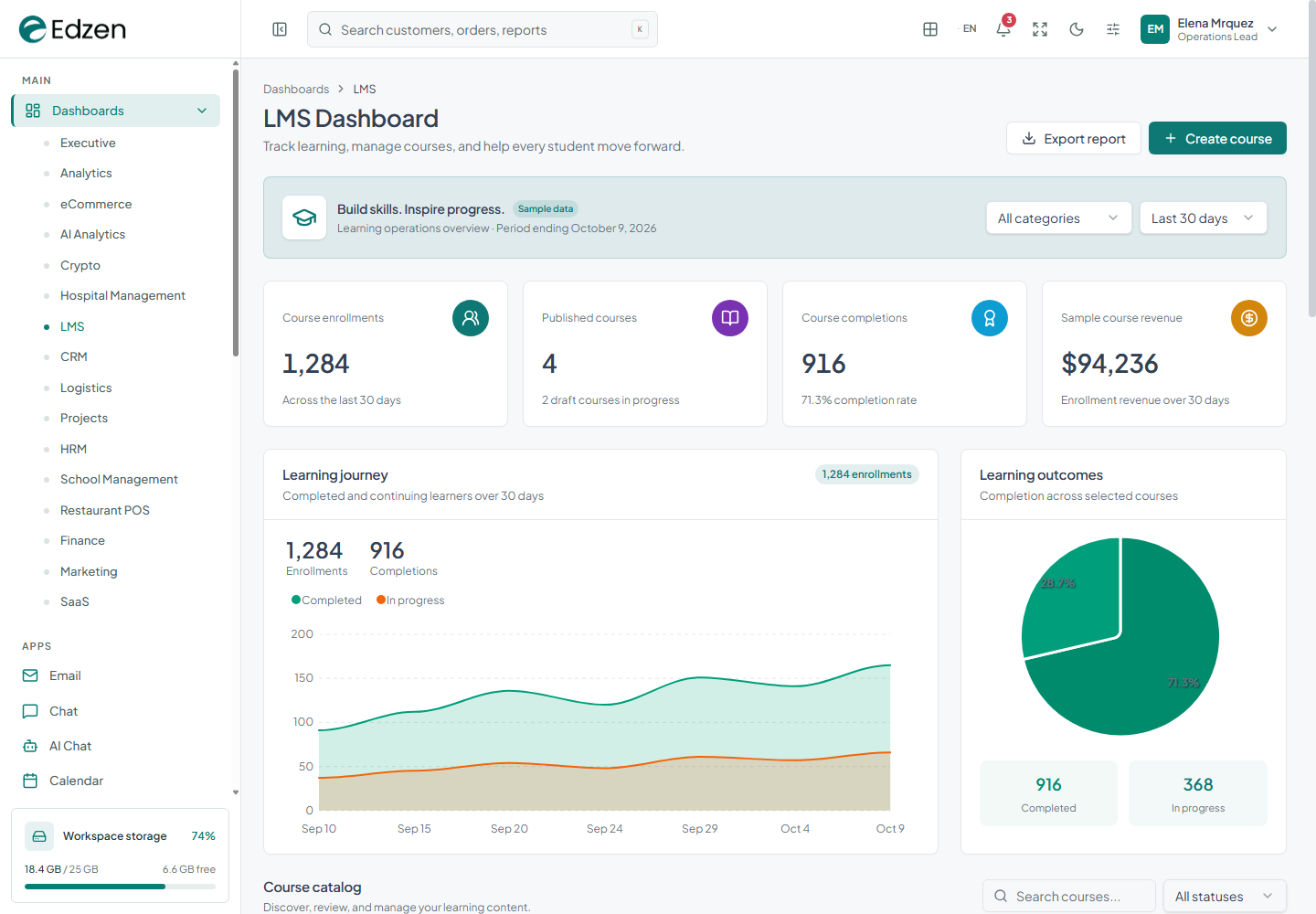
Task: Click Dashboards breadcrumb link
Action: pos(296,89)
